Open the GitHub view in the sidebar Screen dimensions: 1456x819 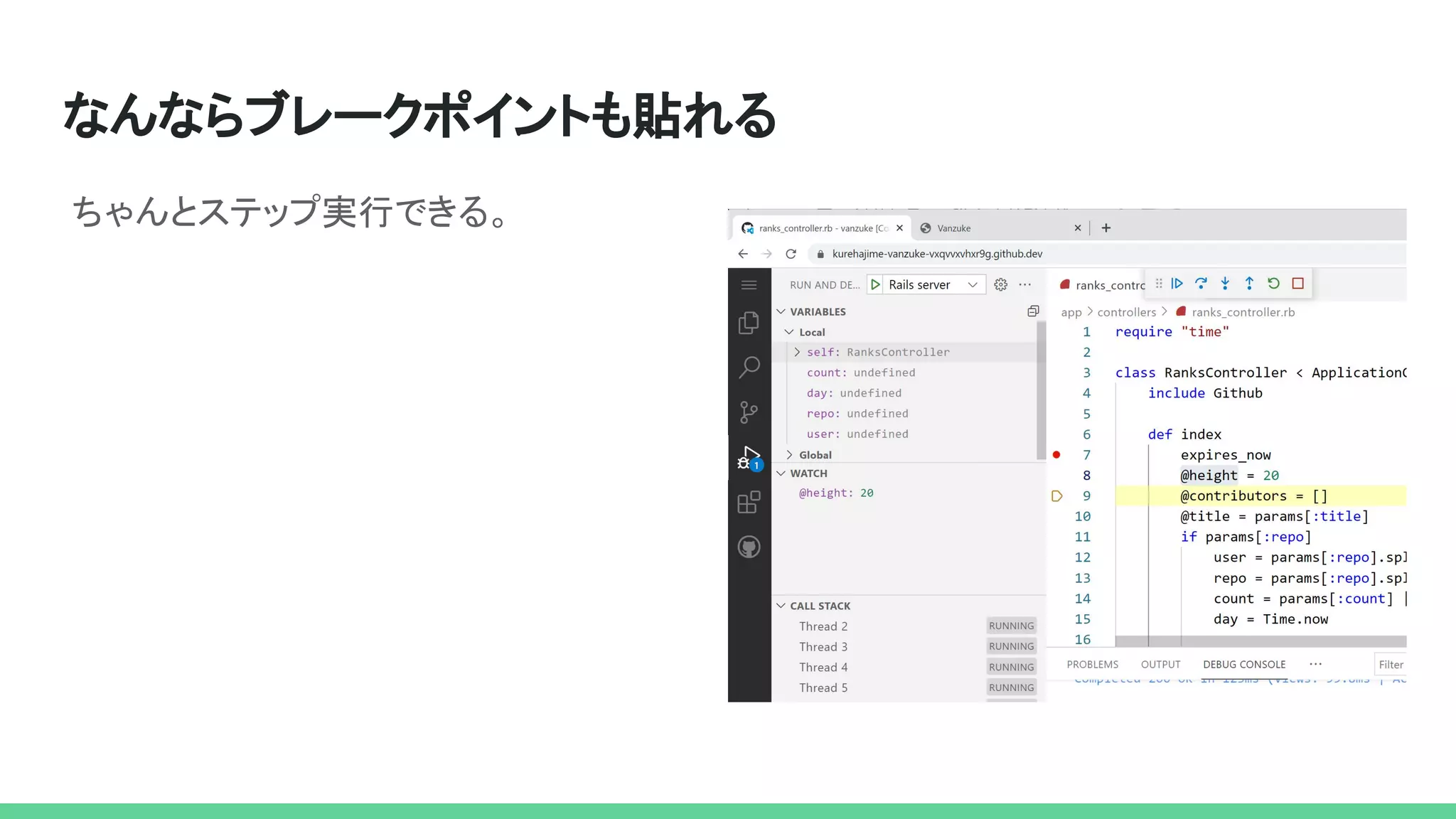point(749,547)
